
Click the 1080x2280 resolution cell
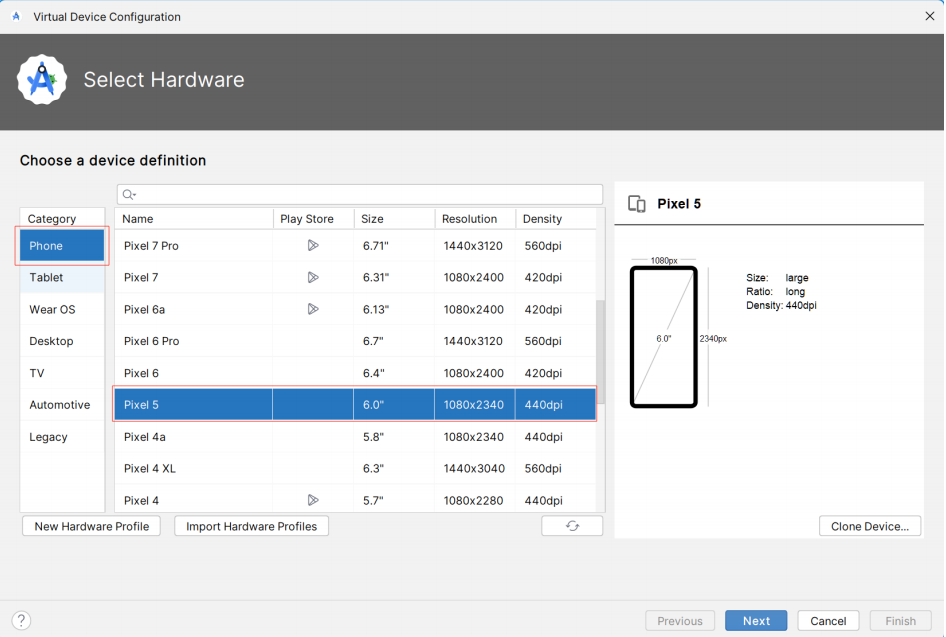(x=474, y=501)
